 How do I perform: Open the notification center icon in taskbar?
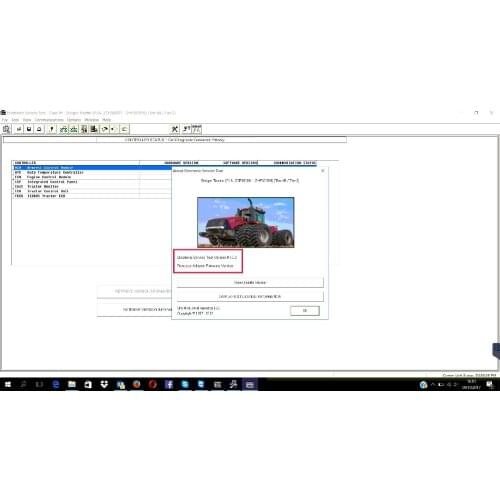coord(490,385)
